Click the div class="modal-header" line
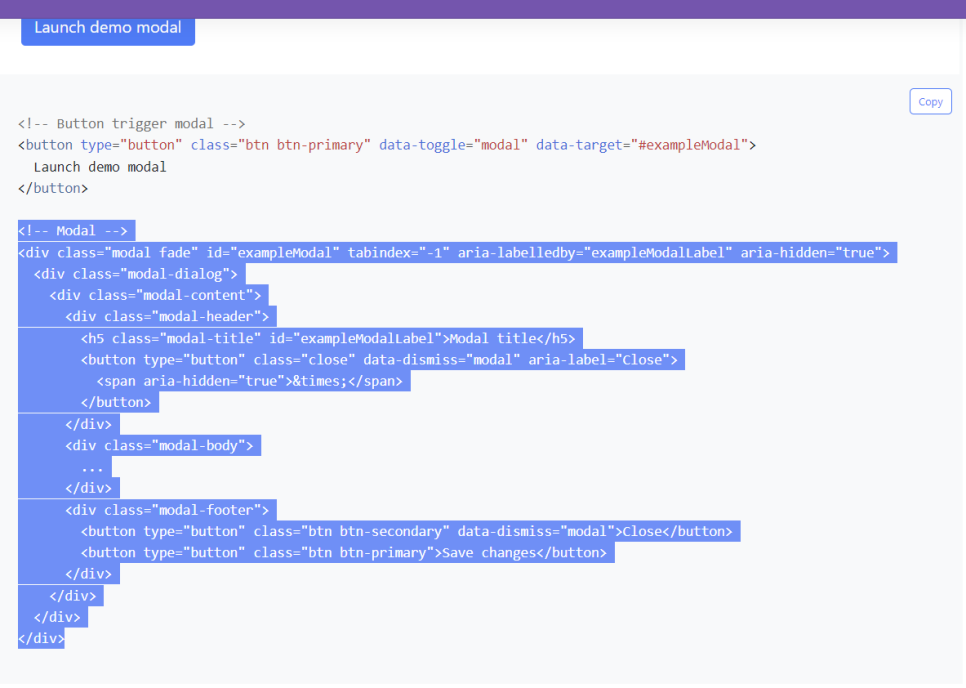 click(x=167, y=317)
